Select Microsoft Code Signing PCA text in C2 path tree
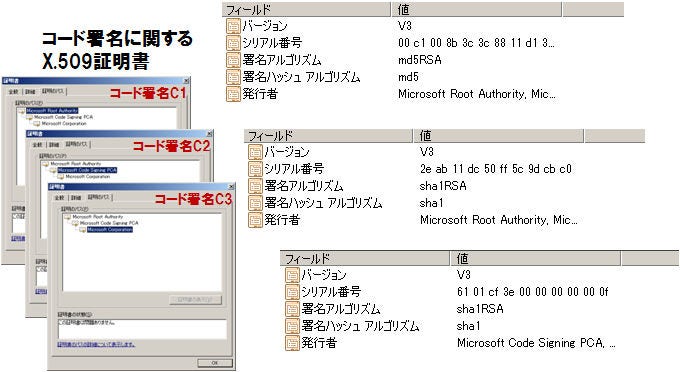 coord(87,170)
